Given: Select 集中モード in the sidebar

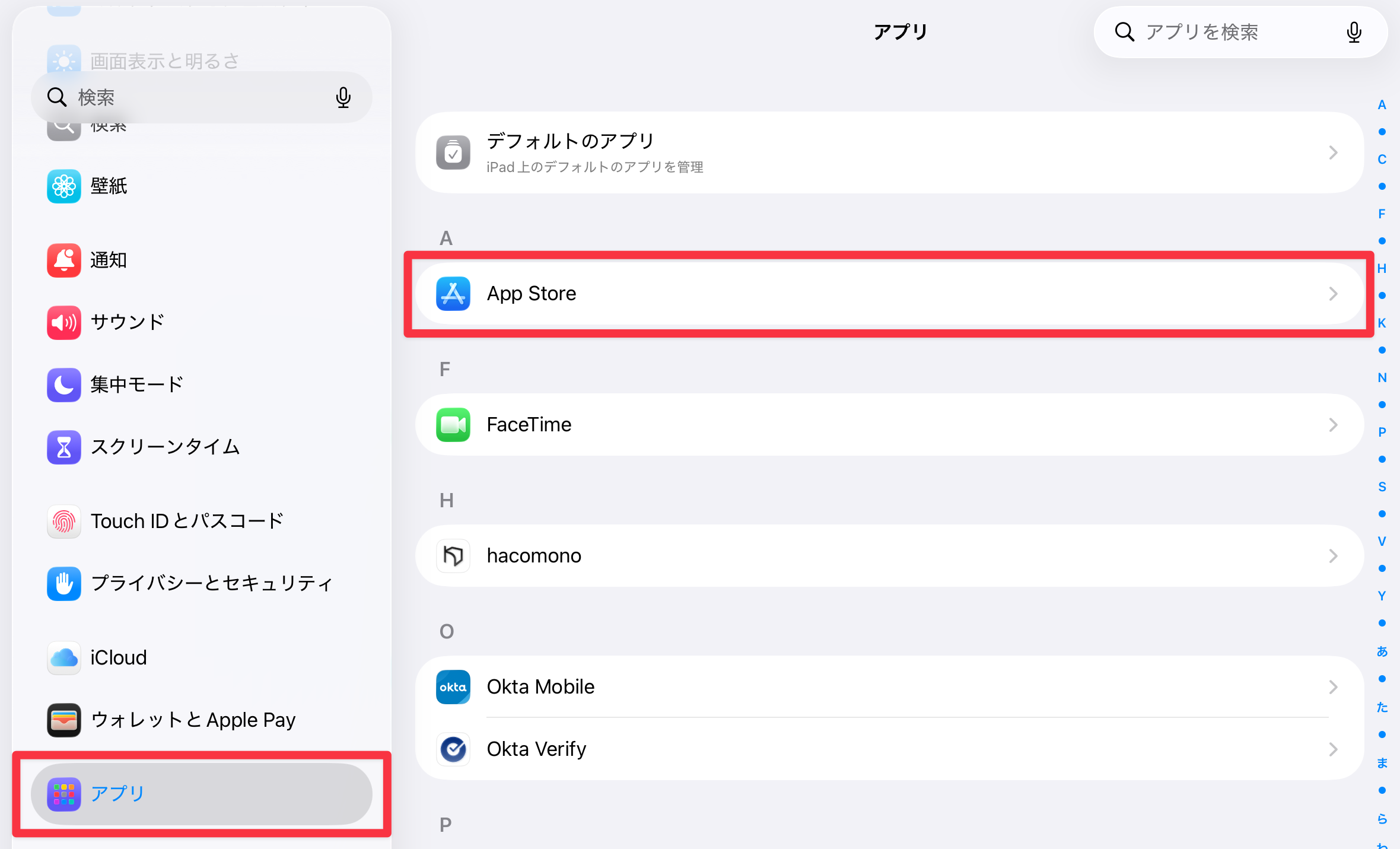Looking at the screenshot, I should pos(202,385).
